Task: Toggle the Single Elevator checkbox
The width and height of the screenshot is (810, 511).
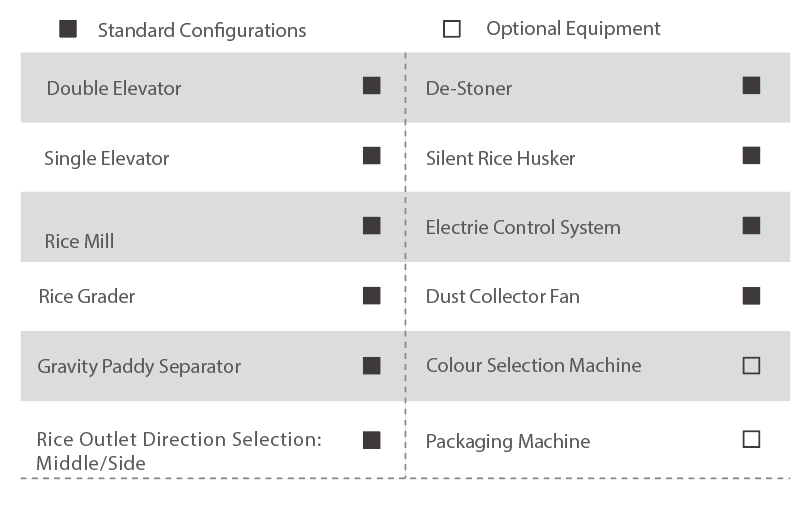Action: coord(372,156)
